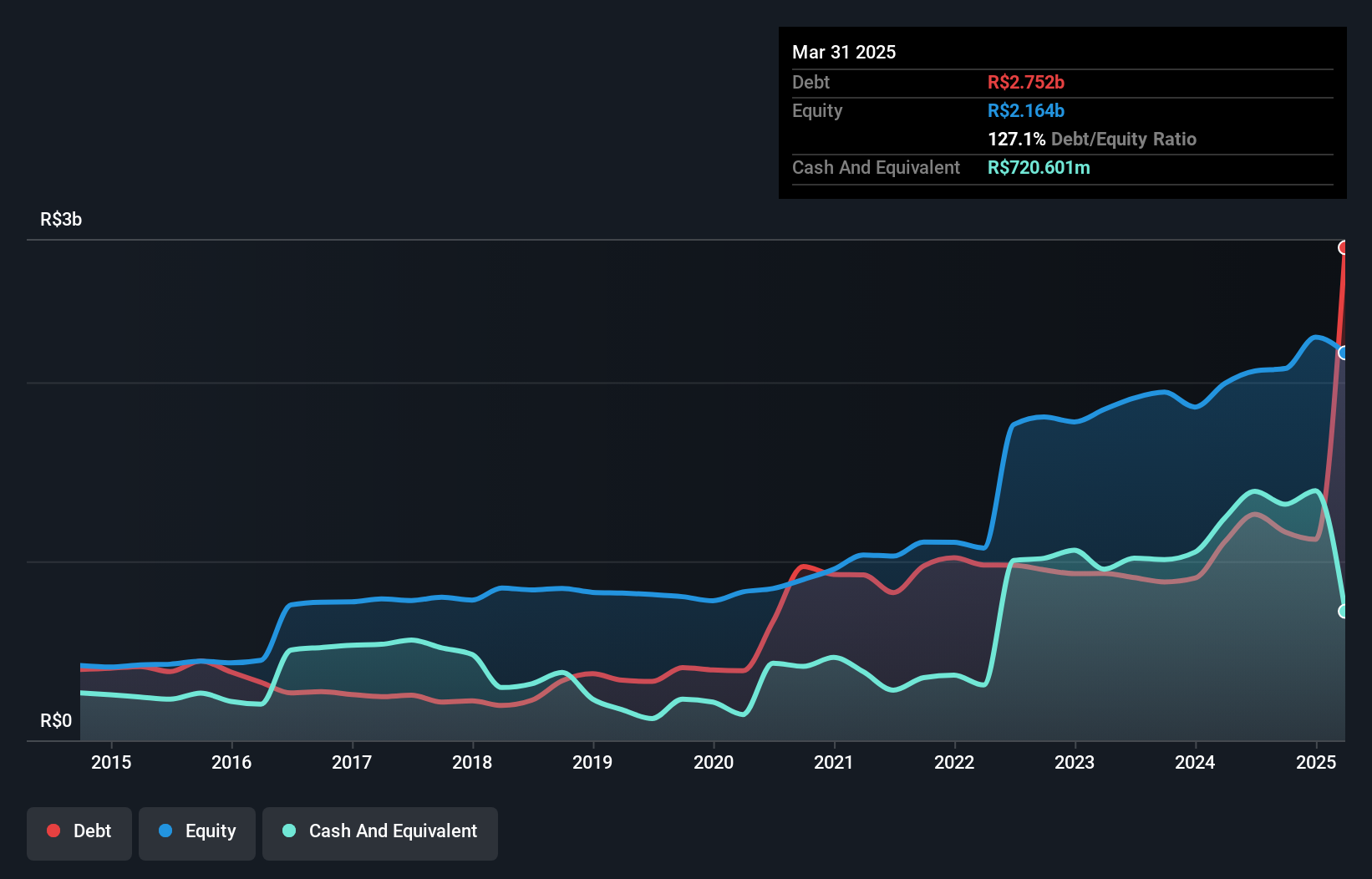This screenshot has width=1372, height=879.
Task: Click the 127.1% Debt/Equity Ratio text
Action: (x=1092, y=139)
